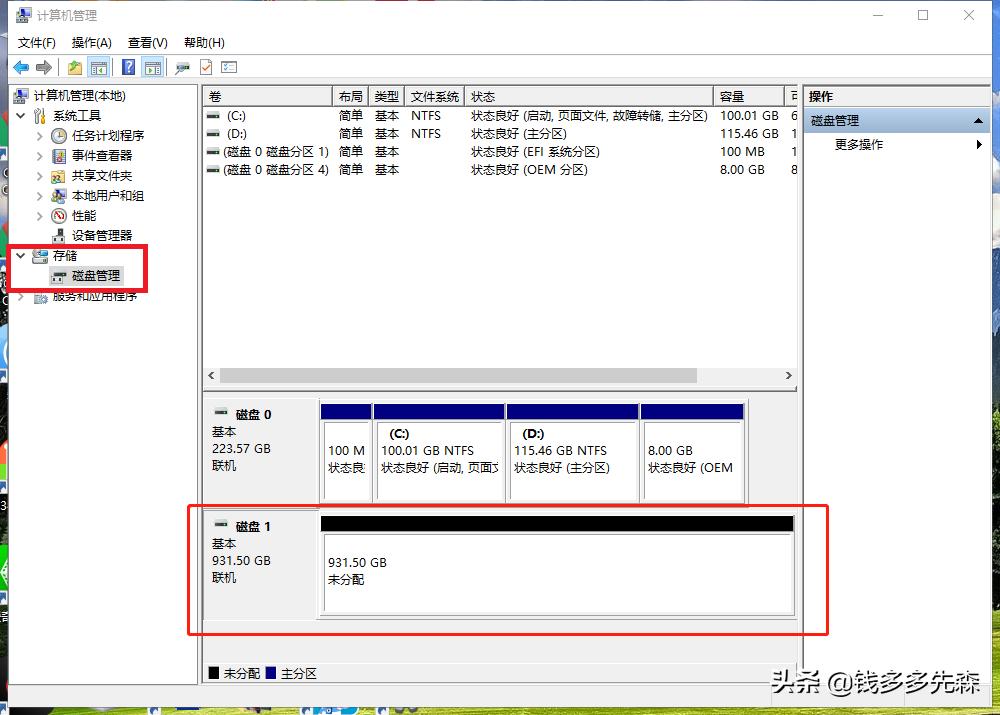The width and height of the screenshot is (1000, 715).
Task: Open the 查看(V) menu
Action: click(146, 42)
